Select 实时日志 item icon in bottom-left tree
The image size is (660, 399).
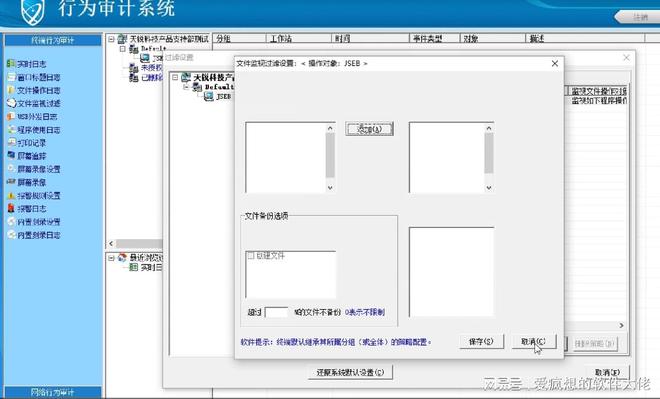coord(133,267)
